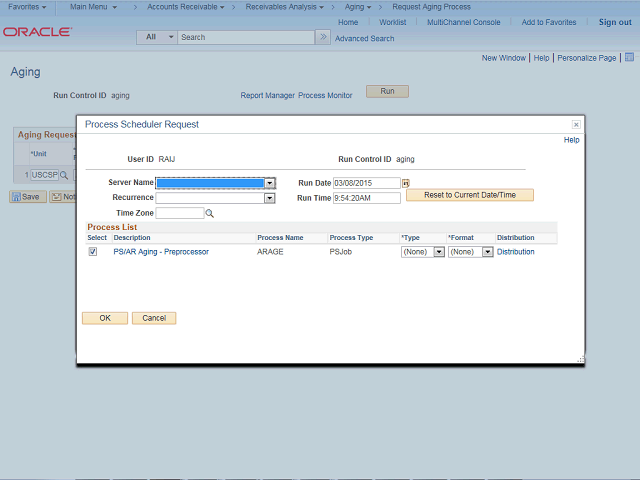This screenshot has height=480, width=640.
Task: Uncheck the PS/AR Aging Preprocessor checkbox
Action: point(93,252)
